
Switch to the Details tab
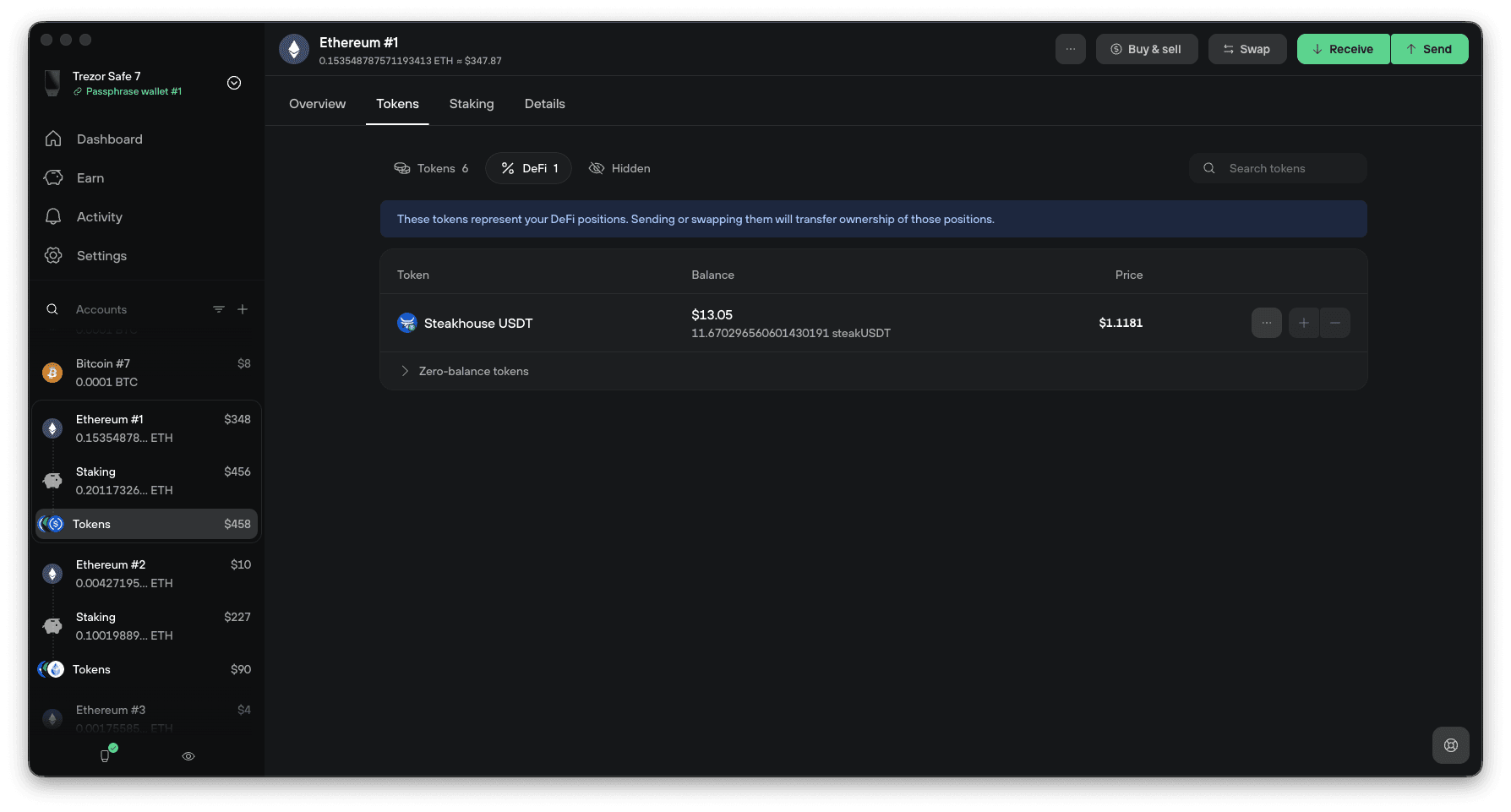coord(544,104)
